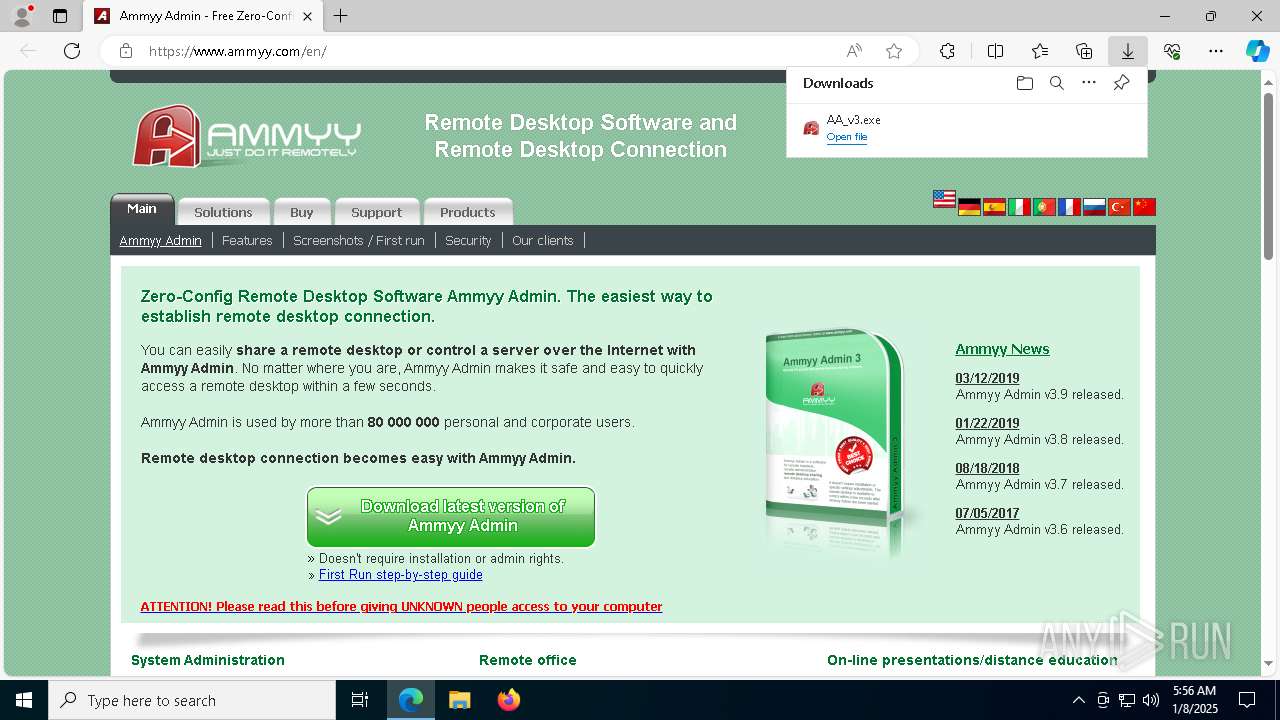The width and height of the screenshot is (1280, 720).
Task: Open the Features submenu link
Action: 247,240
